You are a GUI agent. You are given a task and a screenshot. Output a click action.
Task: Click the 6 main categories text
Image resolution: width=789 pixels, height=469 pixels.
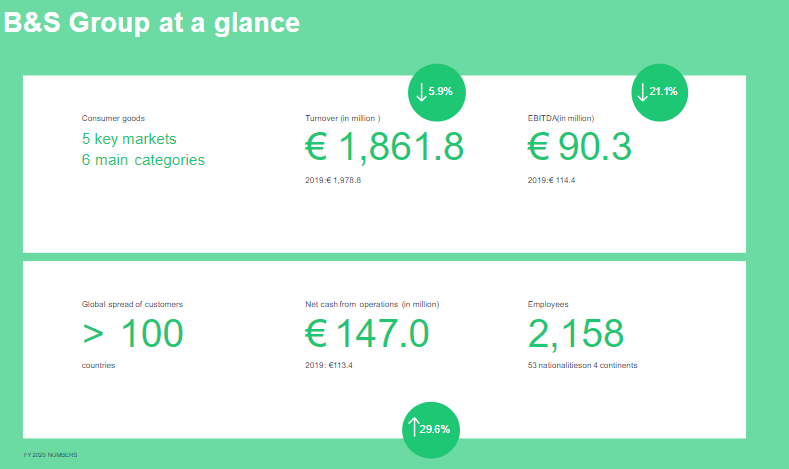click(x=143, y=160)
